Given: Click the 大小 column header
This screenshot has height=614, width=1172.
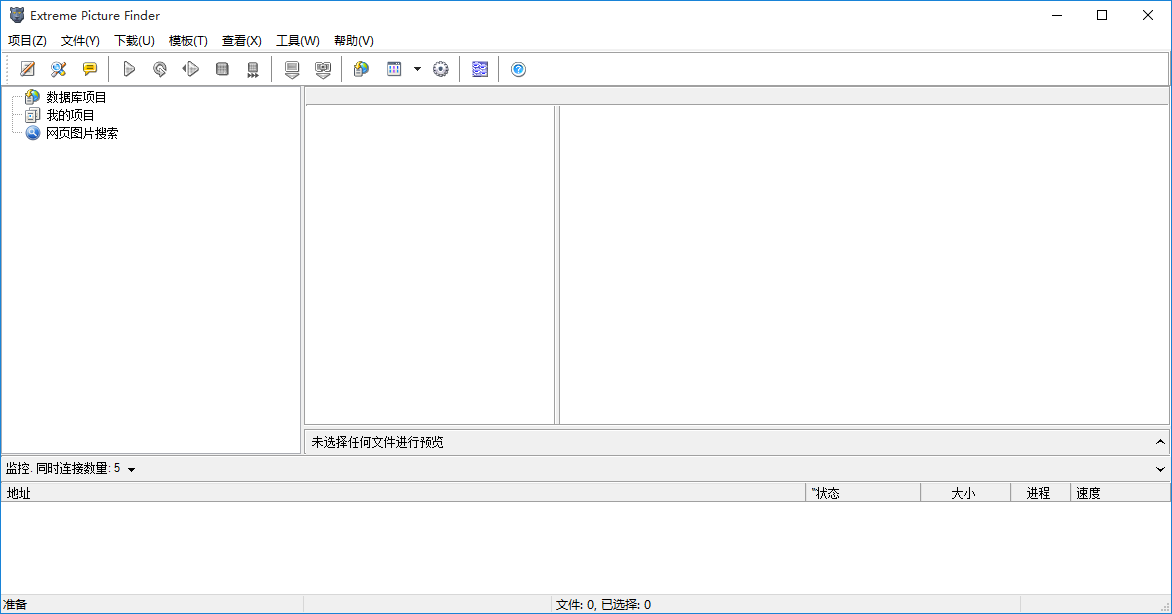Looking at the screenshot, I should pos(965,493).
